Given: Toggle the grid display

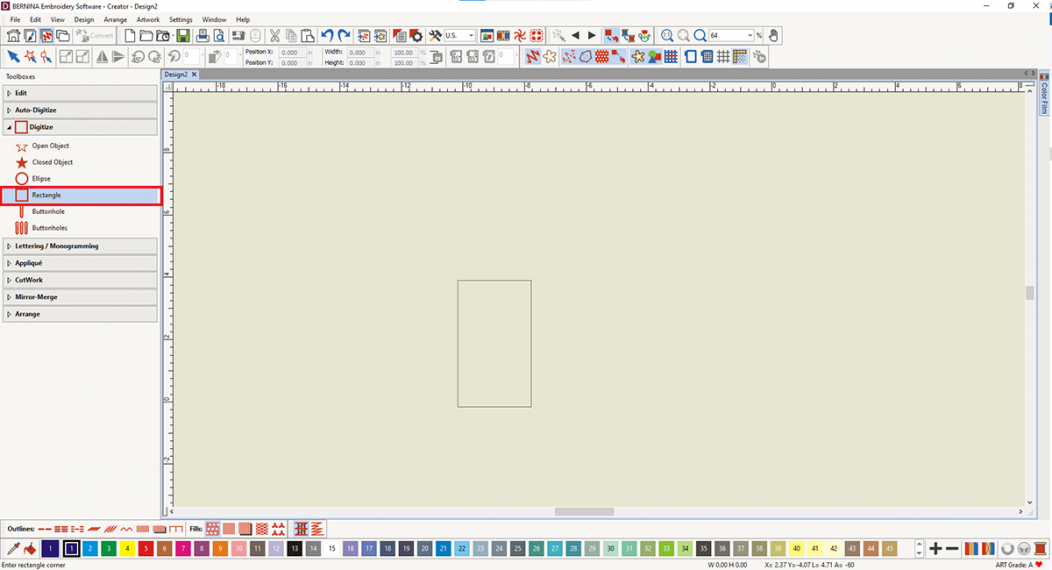Looking at the screenshot, I should (723, 57).
